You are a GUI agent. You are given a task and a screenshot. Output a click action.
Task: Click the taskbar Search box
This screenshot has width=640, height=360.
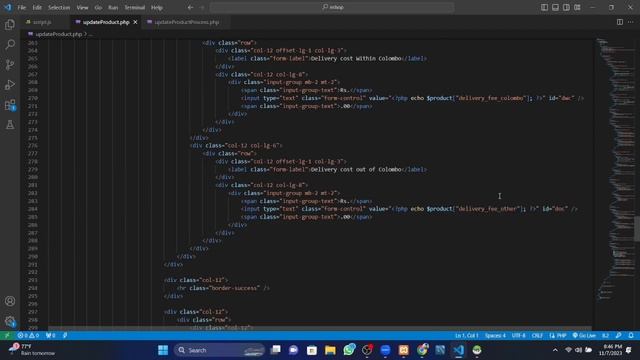point(220,350)
